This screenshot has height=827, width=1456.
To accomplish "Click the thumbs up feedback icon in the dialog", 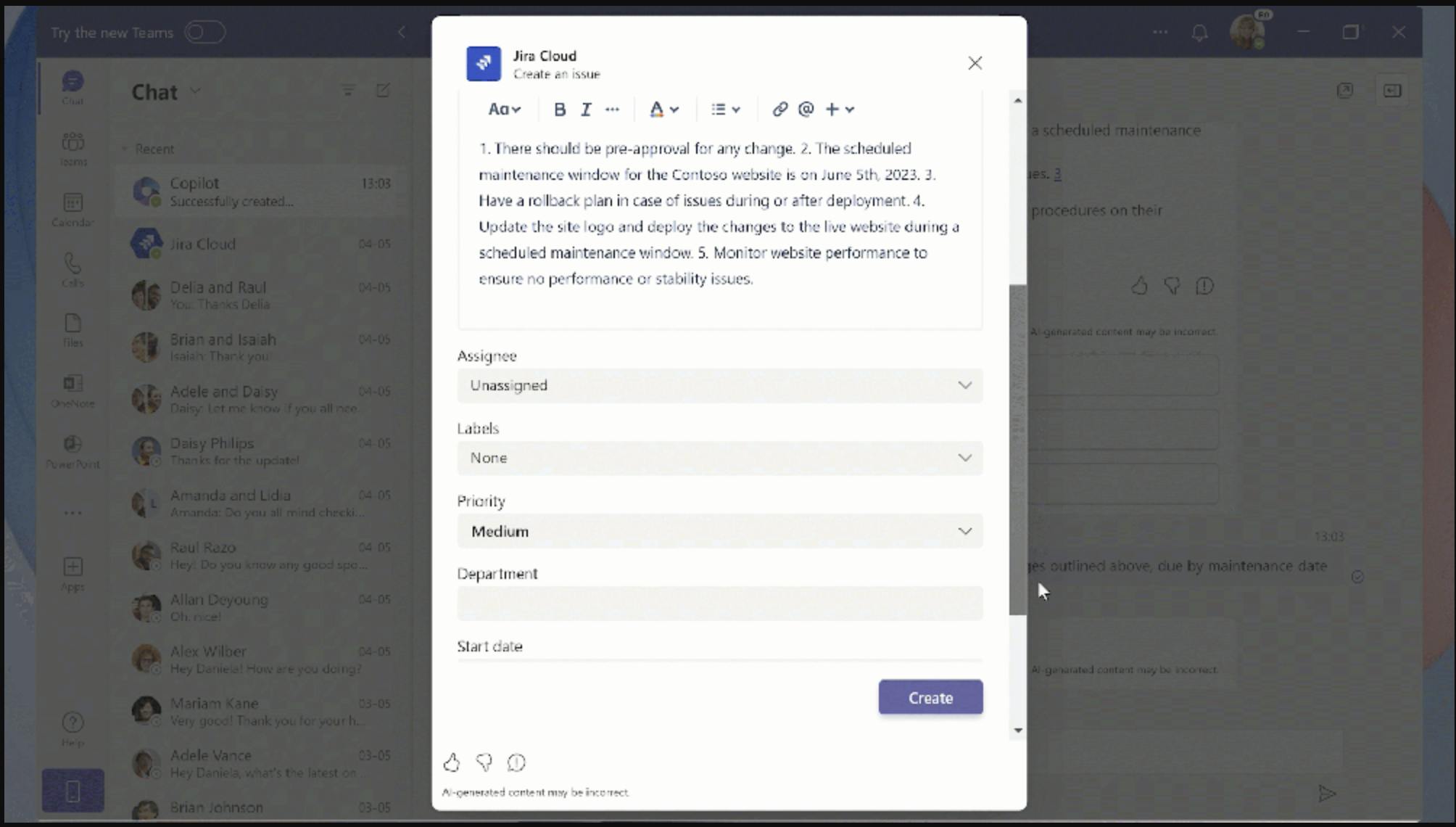I will click(452, 762).
